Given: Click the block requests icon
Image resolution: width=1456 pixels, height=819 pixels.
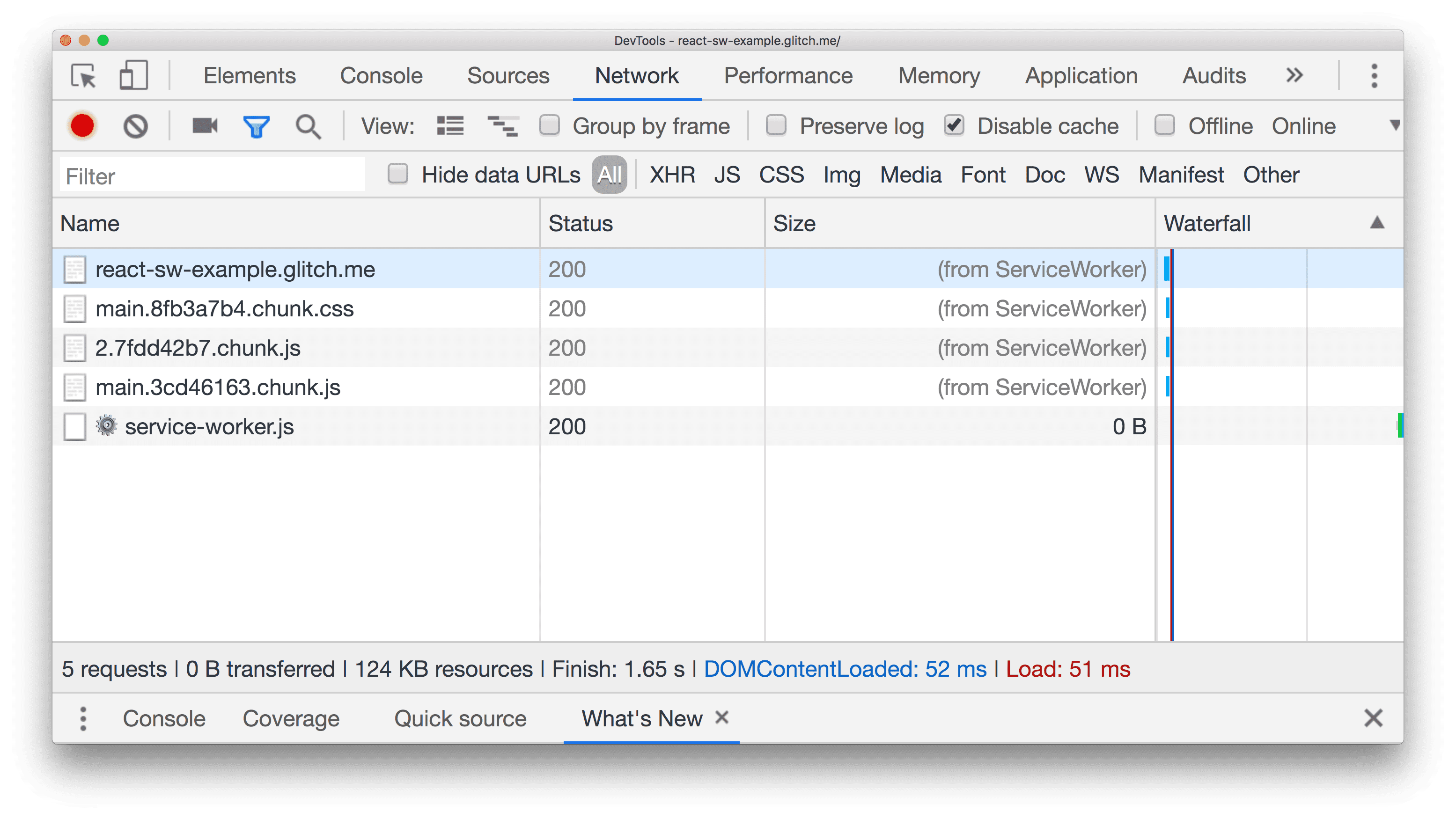Looking at the screenshot, I should coord(135,125).
